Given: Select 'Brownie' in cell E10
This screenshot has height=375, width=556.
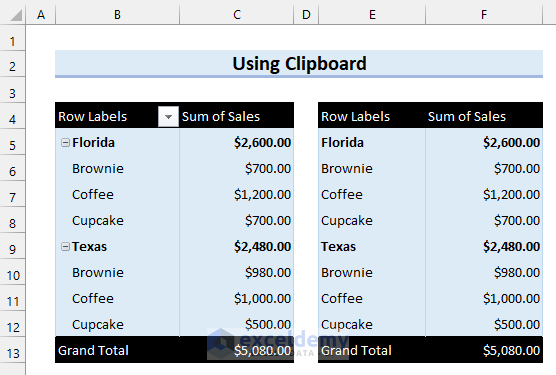Looking at the screenshot, I should point(372,272).
